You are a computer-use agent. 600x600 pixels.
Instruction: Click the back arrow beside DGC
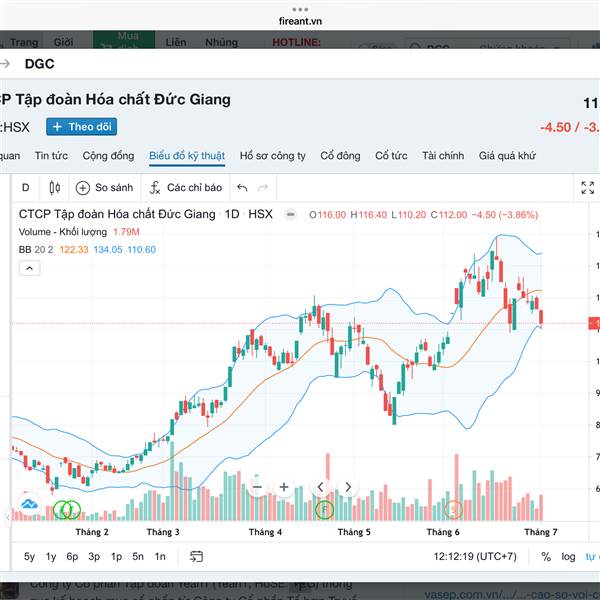[x=5, y=64]
